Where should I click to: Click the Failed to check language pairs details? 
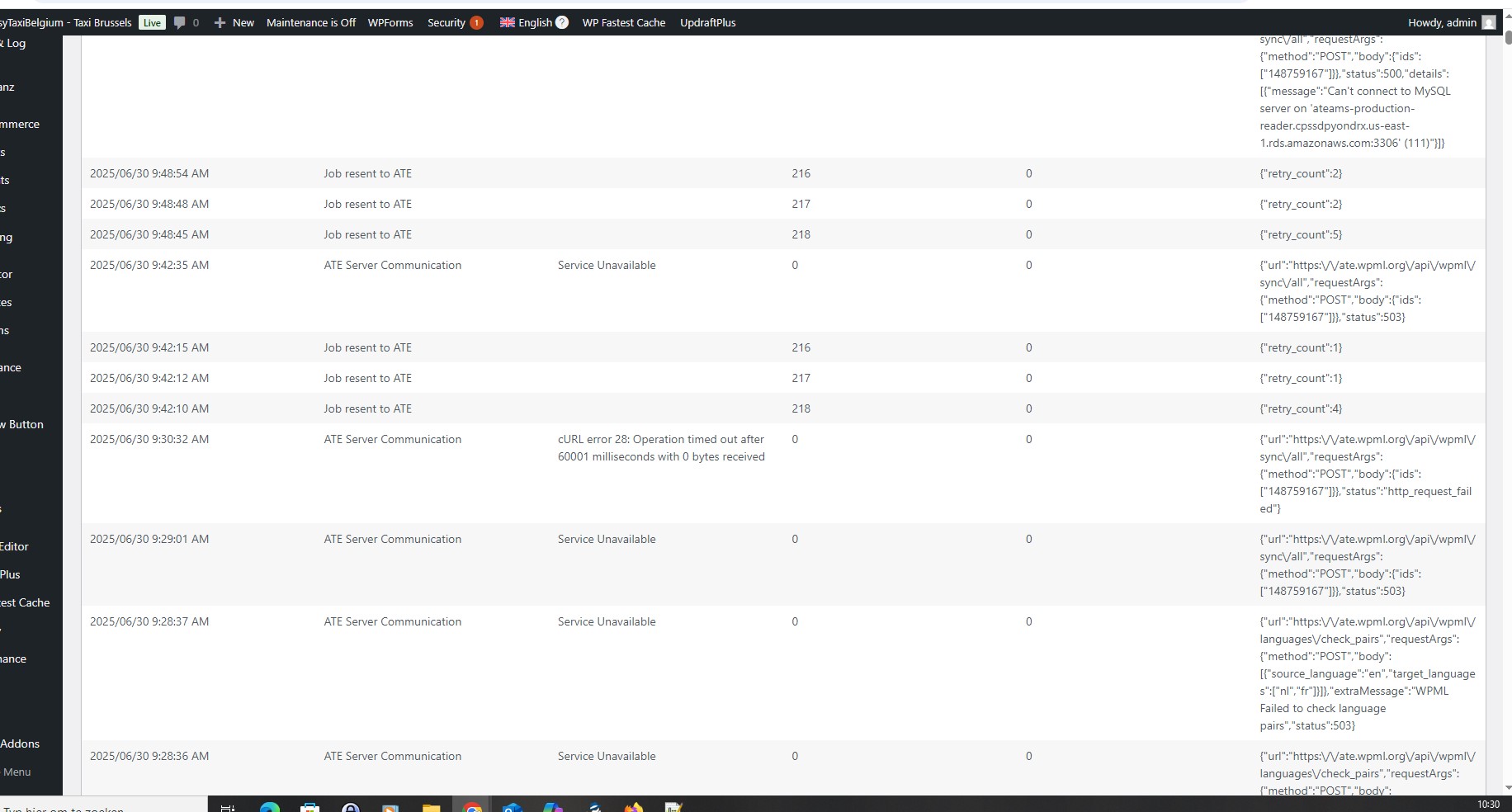pos(1368,673)
